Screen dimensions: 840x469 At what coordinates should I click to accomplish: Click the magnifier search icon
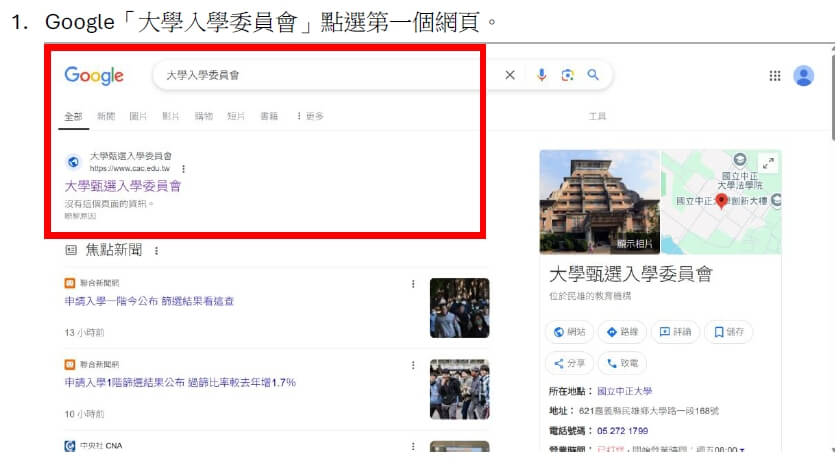(592, 75)
